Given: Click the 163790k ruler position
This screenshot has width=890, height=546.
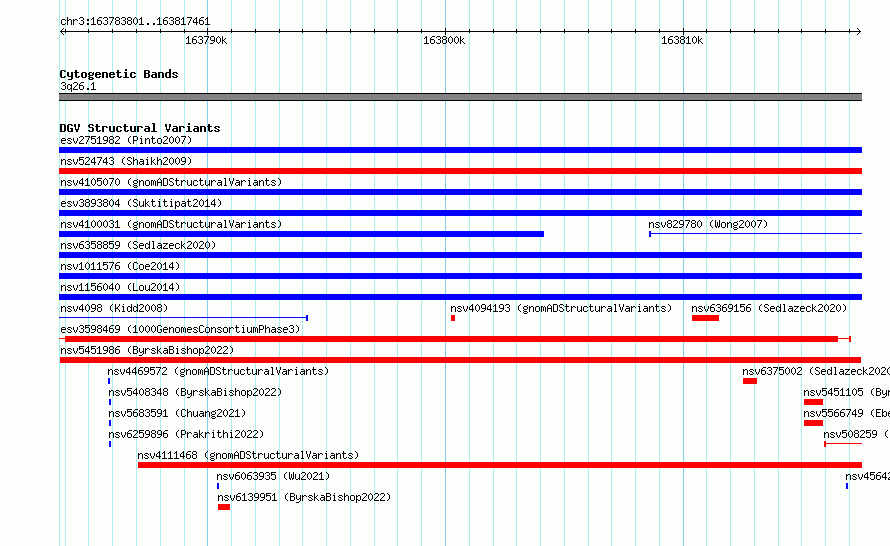Looking at the screenshot, I should coord(207,40).
